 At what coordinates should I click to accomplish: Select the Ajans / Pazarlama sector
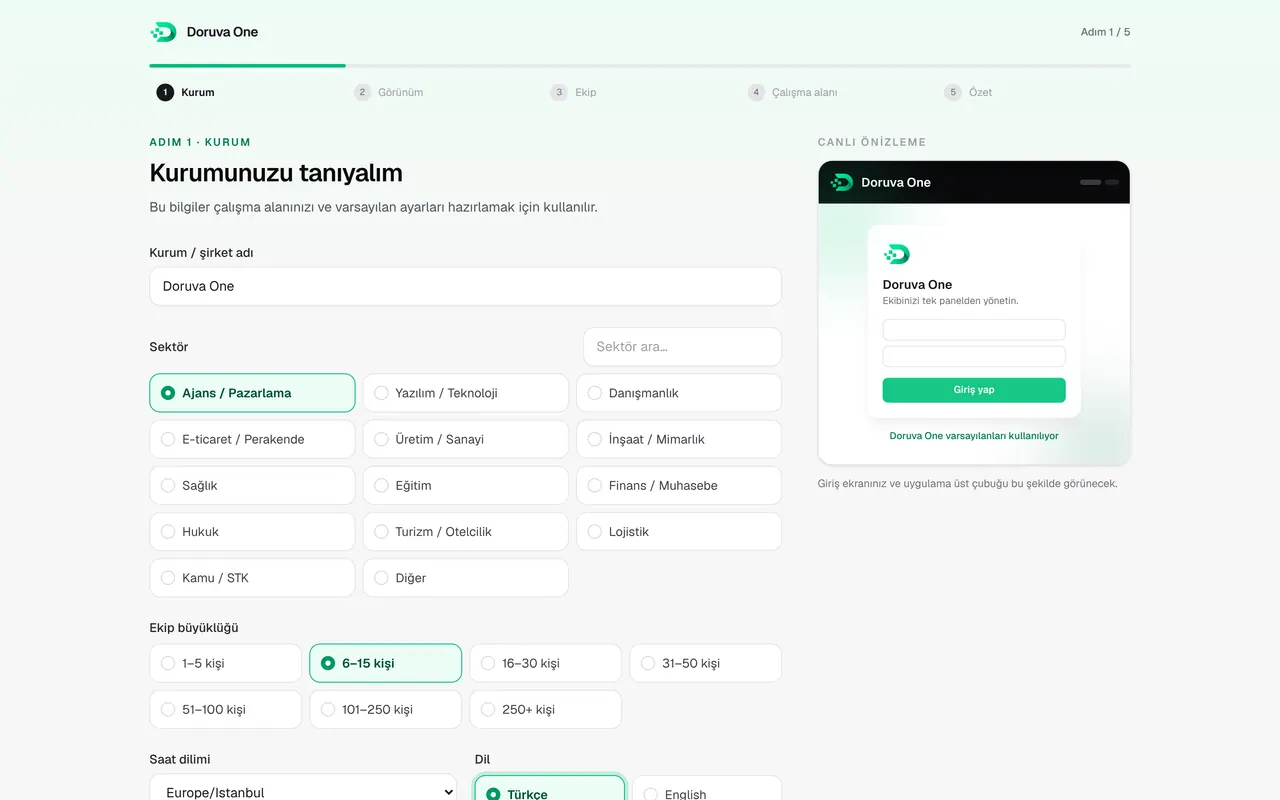[x=252, y=393]
